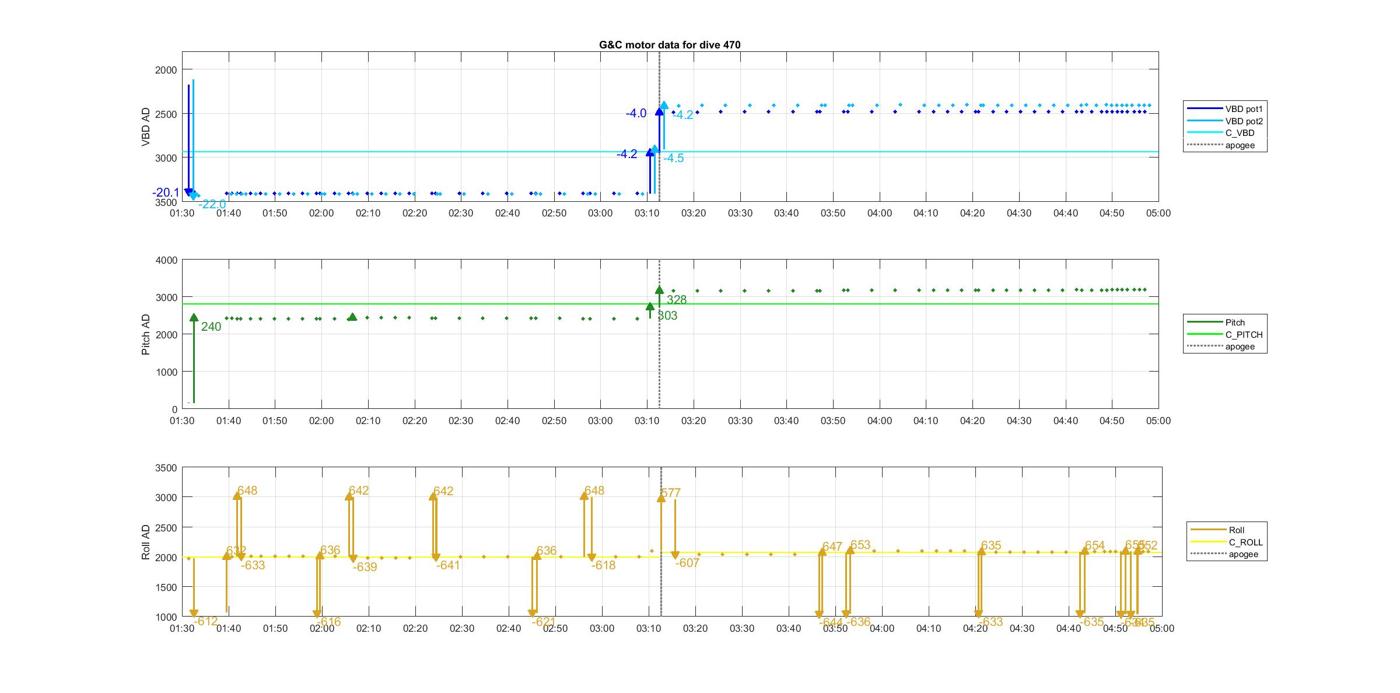Click the 'VBD AD' y-axis label
This screenshot has width=1400, height=693.
tap(146, 129)
